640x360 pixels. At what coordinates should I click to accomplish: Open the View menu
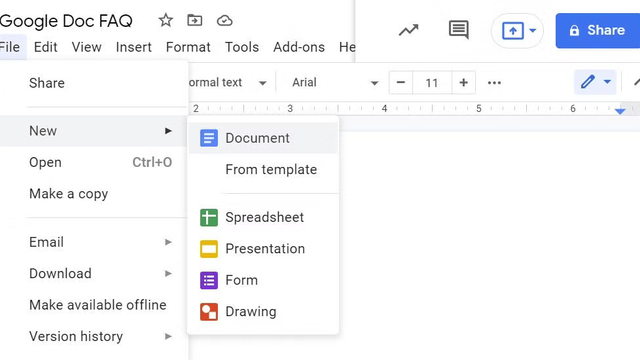coord(87,47)
